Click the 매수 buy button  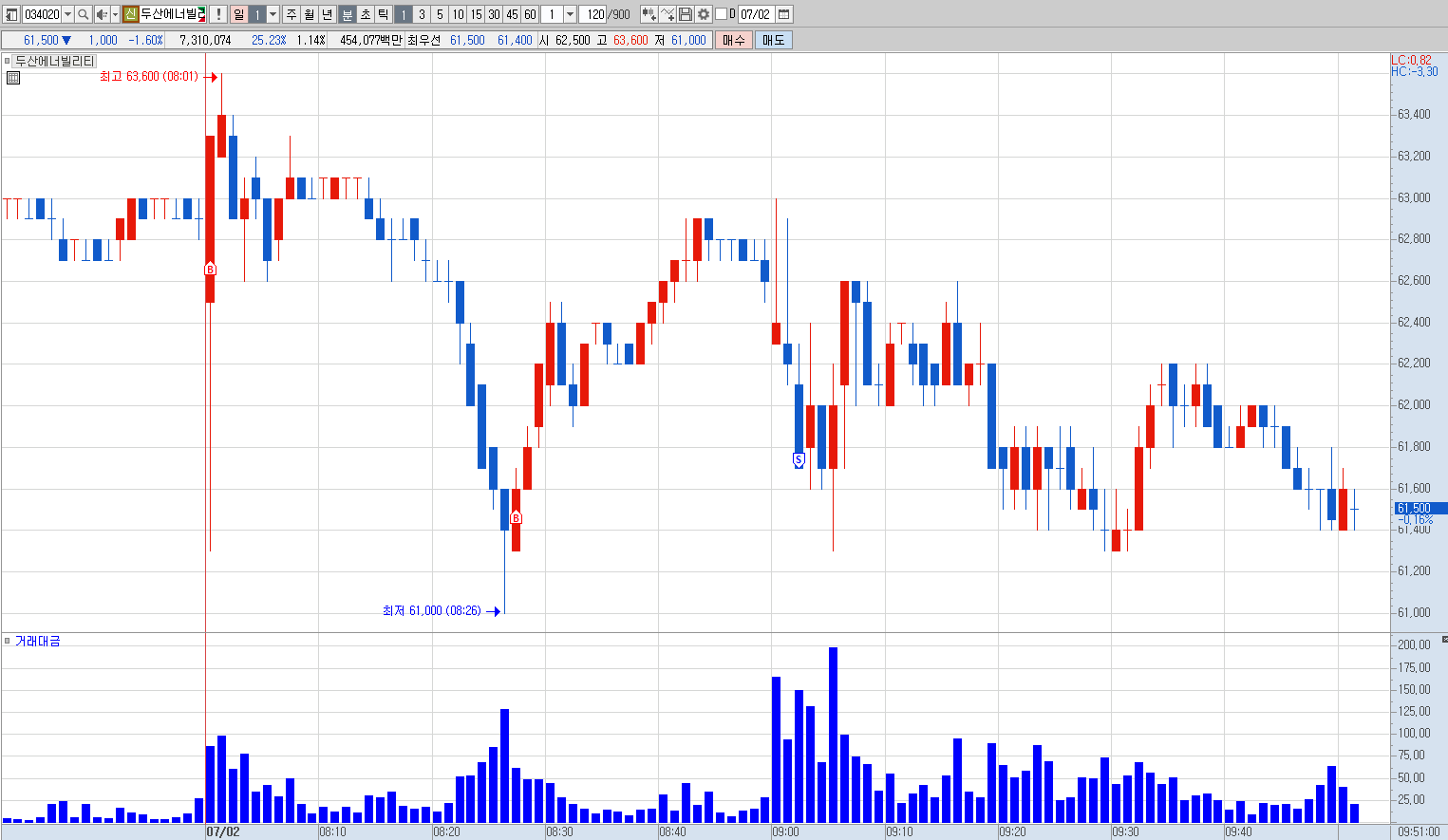tap(734, 40)
